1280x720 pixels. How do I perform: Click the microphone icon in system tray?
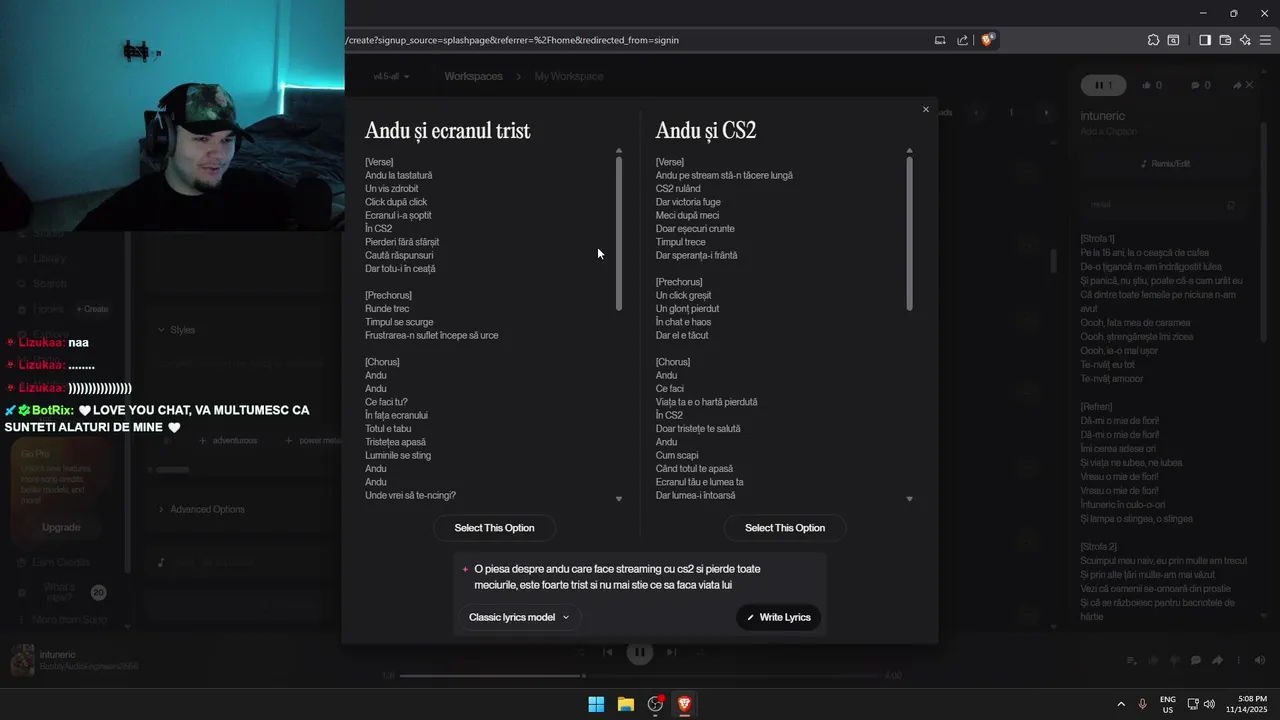(x=1142, y=704)
